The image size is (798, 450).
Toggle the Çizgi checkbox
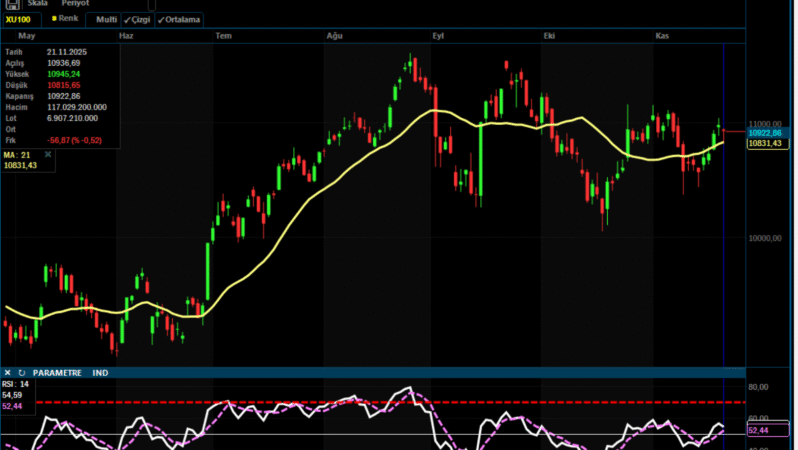tap(136, 19)
